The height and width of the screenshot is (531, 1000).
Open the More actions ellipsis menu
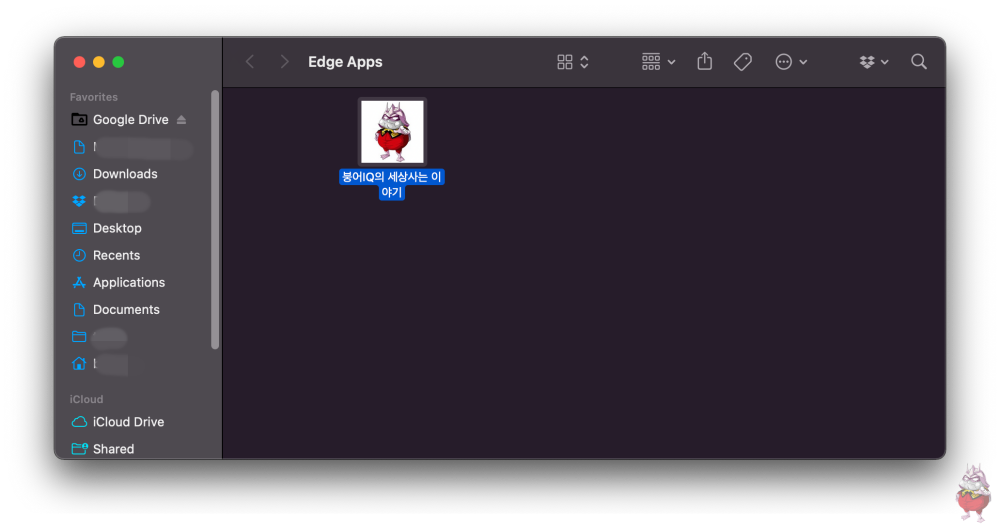pos(783,62)
